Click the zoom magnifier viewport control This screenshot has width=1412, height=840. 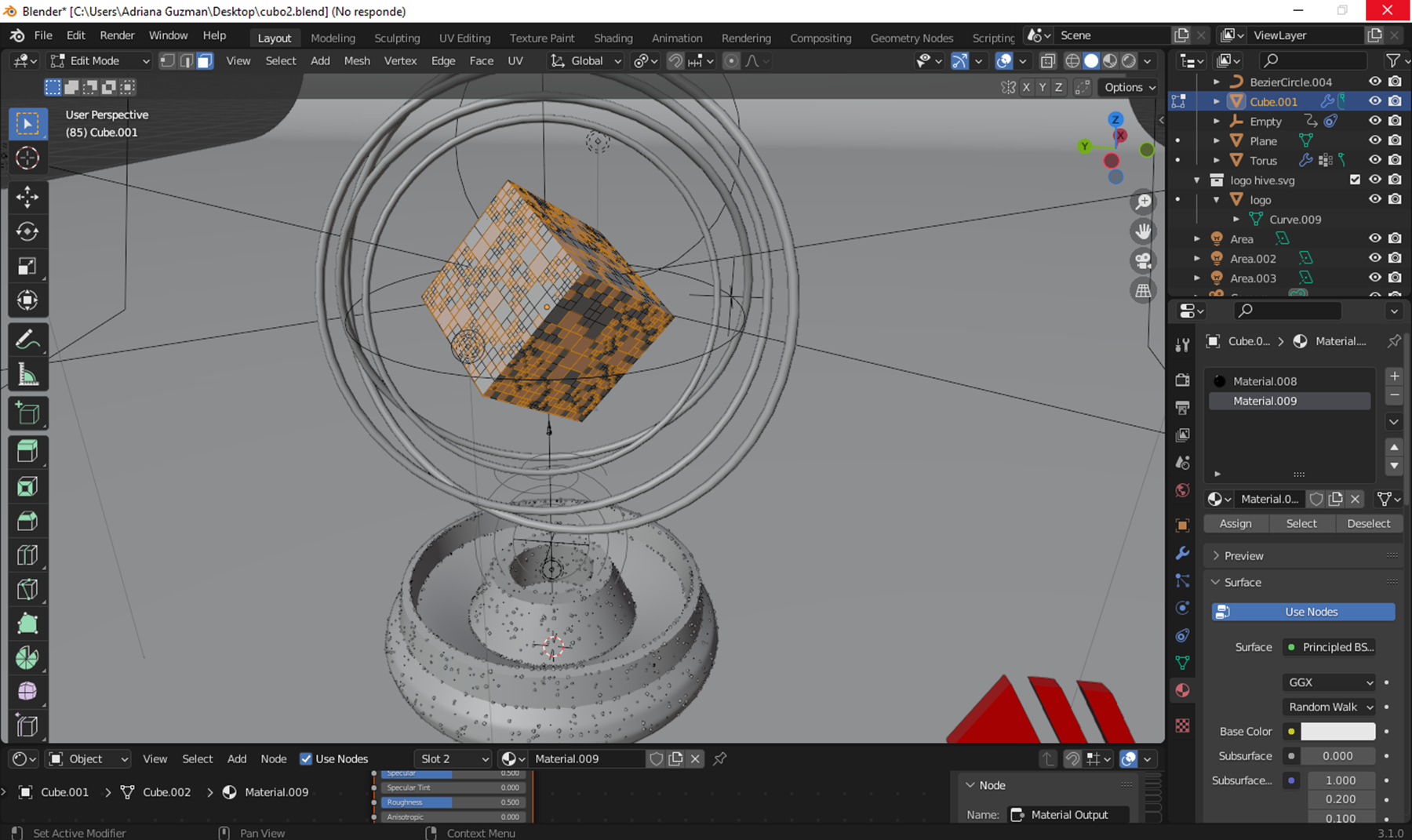1144,202
